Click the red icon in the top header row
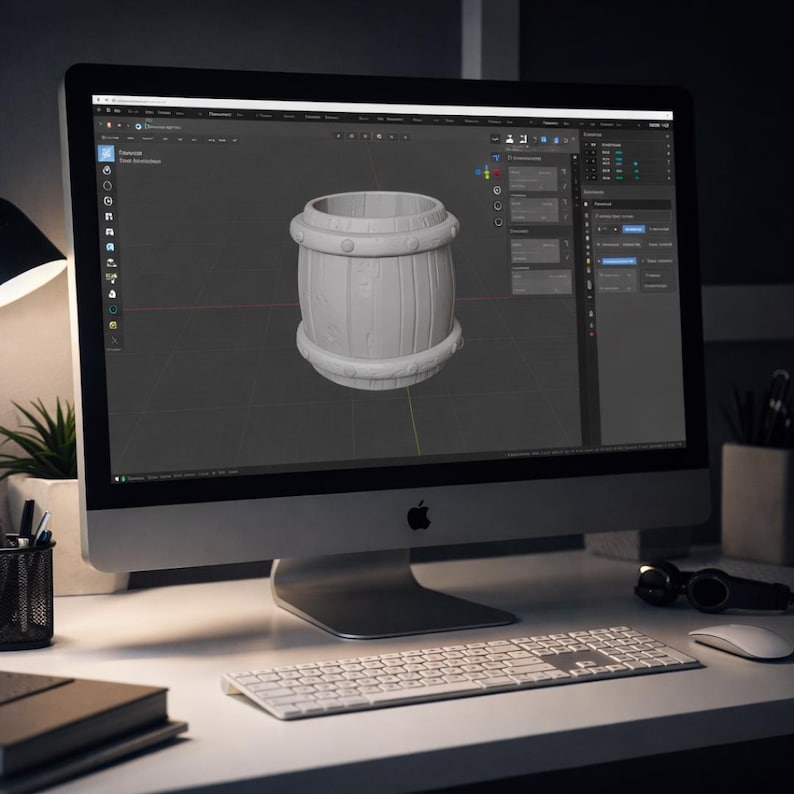This screenshot has height=794, width=794. pos(109,125)
